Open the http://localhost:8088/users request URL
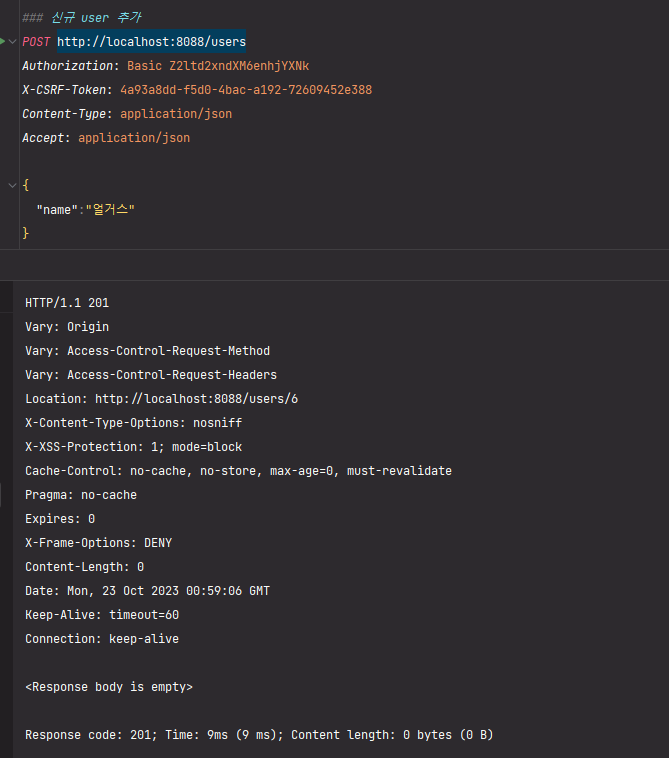 coord(151,42)
